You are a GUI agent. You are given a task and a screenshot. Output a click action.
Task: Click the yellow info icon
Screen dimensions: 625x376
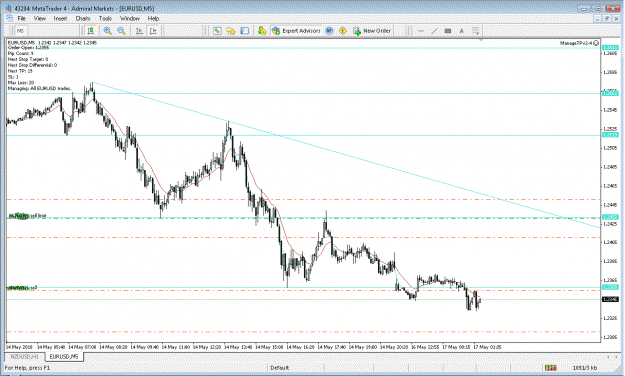[343, 31]
